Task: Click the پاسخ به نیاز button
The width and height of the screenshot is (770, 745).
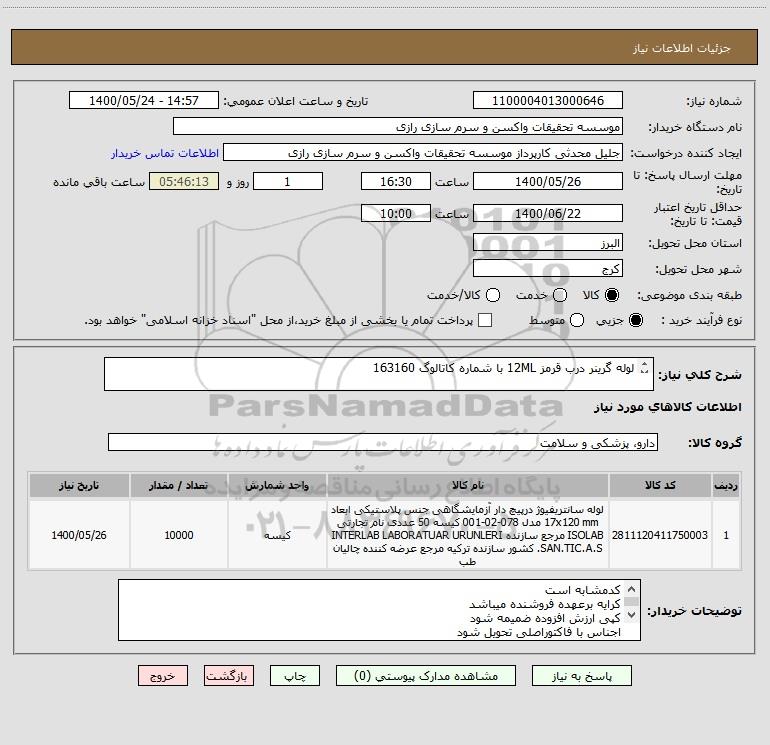Action: tap(582, 676)
